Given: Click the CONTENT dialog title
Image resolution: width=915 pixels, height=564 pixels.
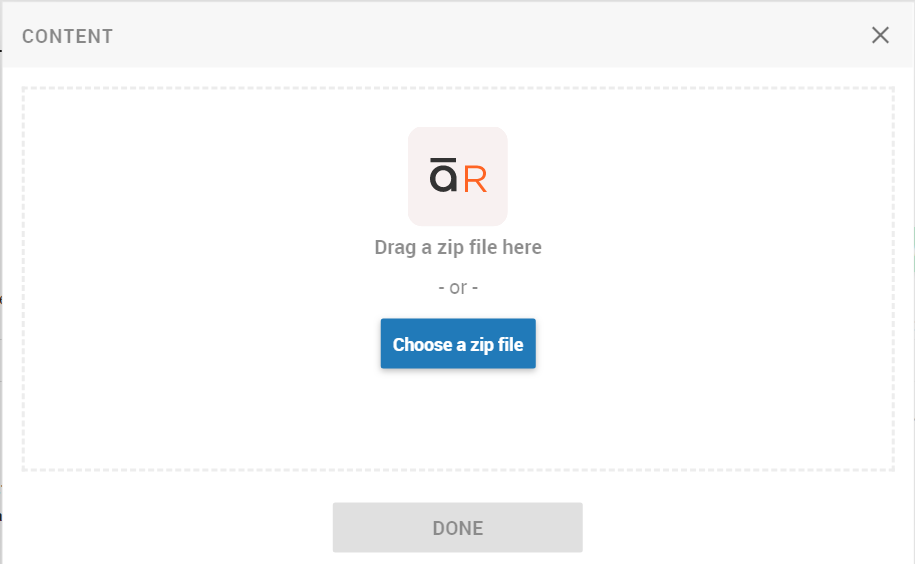Looking at the screenshot, I should pos(68,36).
